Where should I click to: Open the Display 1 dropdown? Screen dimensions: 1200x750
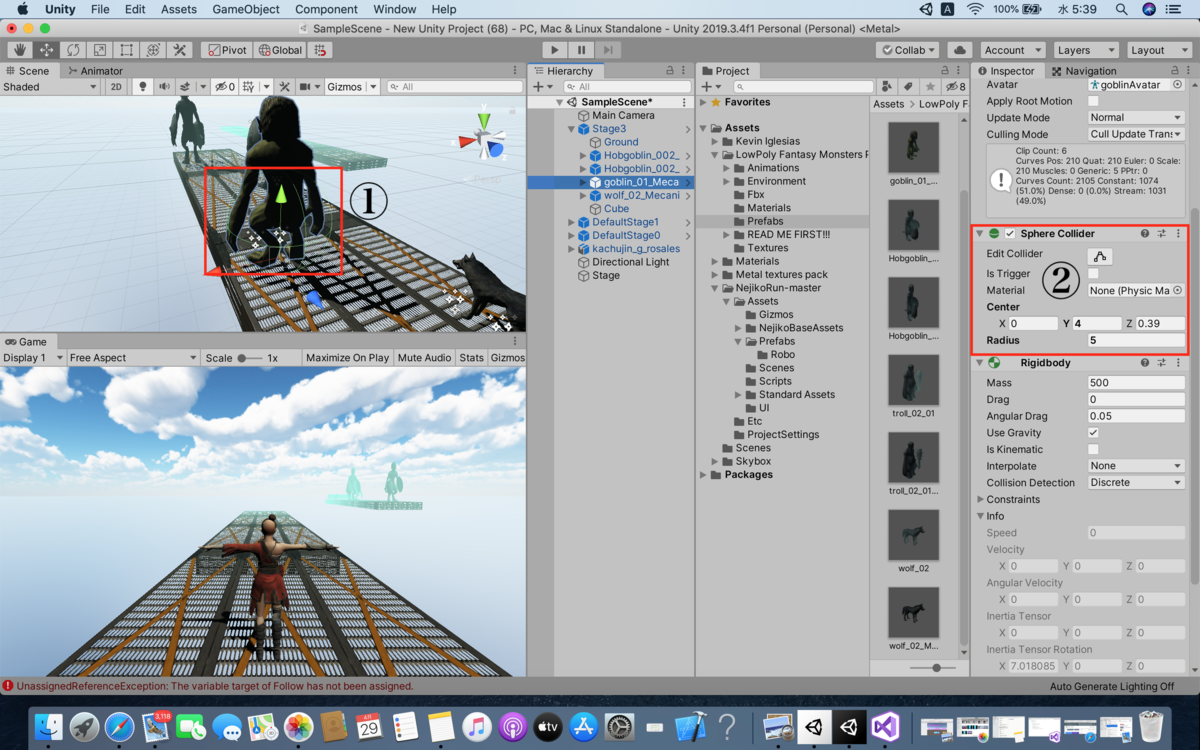pos(33,358)
